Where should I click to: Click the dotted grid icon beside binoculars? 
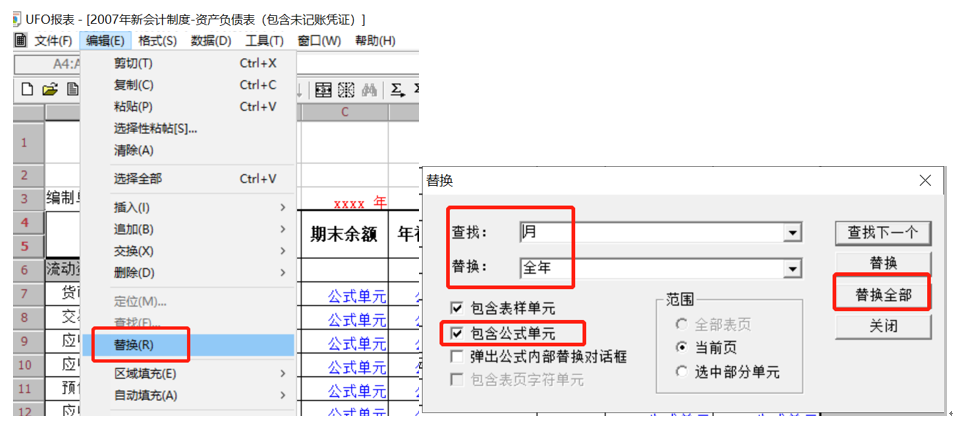point(346,89)
